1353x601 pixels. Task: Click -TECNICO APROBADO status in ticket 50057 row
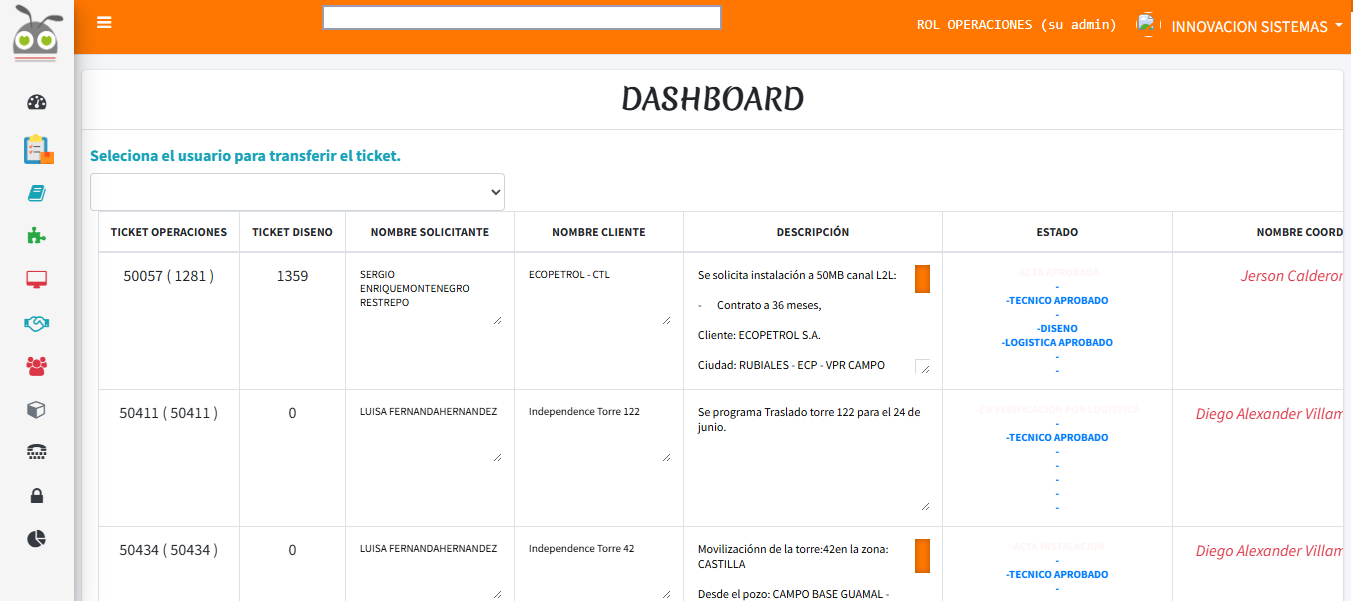(1057, 300)
